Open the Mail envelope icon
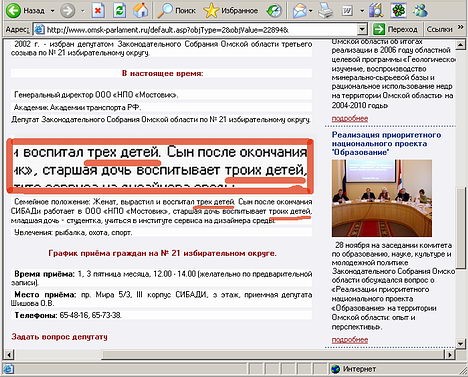This screenshot has width=468, height=377. 299,11
